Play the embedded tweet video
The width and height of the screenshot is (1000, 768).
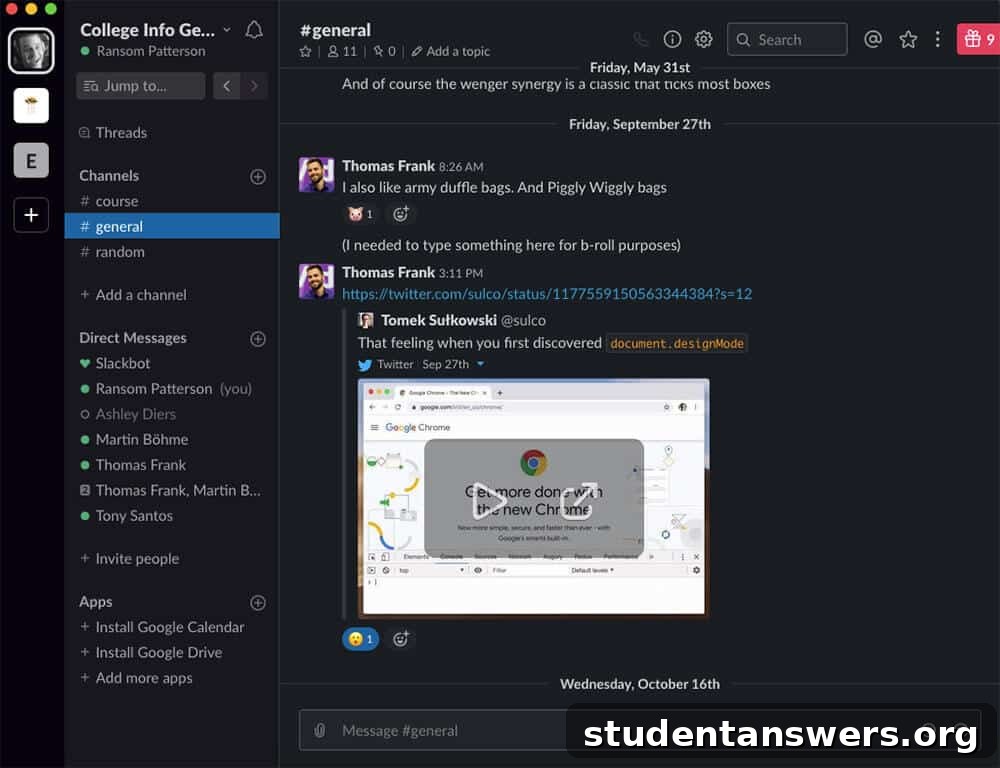pos(489,501)
